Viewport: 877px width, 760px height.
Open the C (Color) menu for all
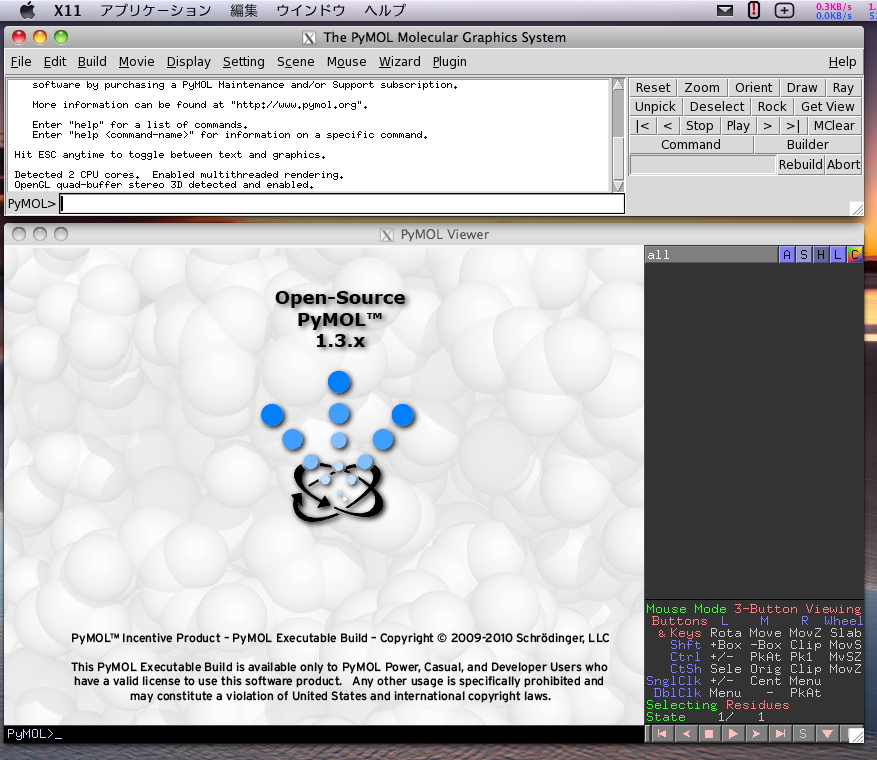[x=854, y=255]
